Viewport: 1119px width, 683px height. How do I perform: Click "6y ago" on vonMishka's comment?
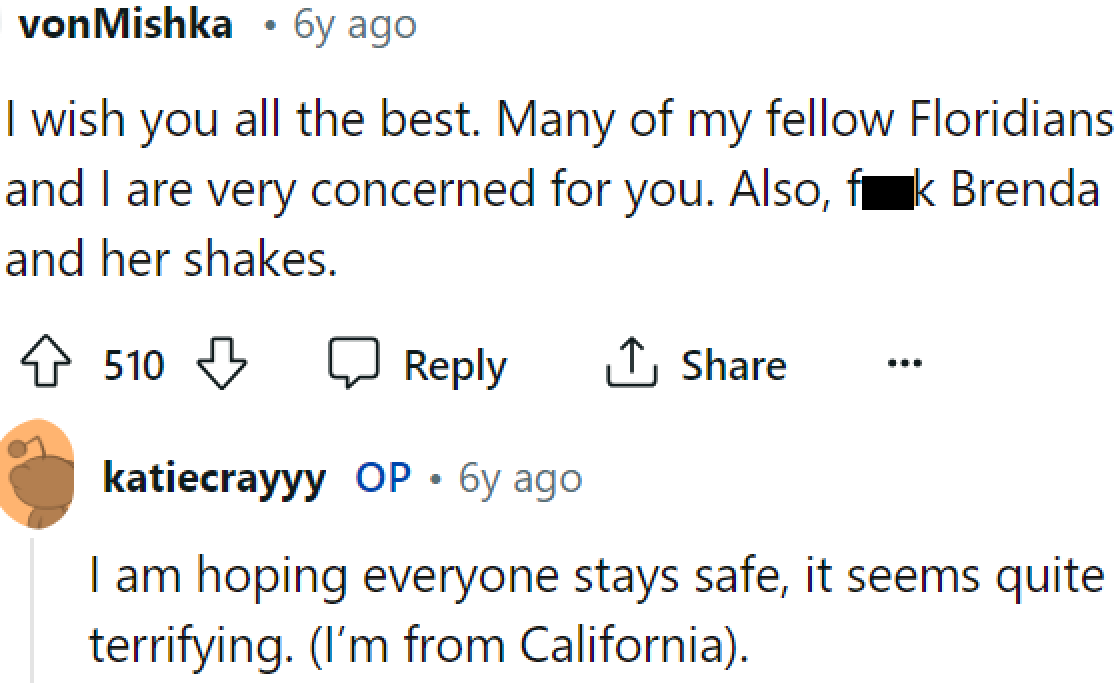coord(352,25)
